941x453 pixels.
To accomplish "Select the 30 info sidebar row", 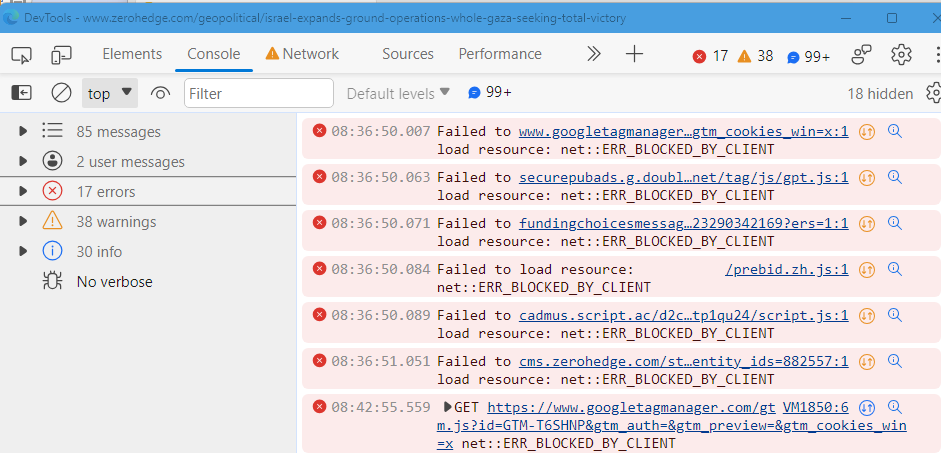I will (148, 251).
